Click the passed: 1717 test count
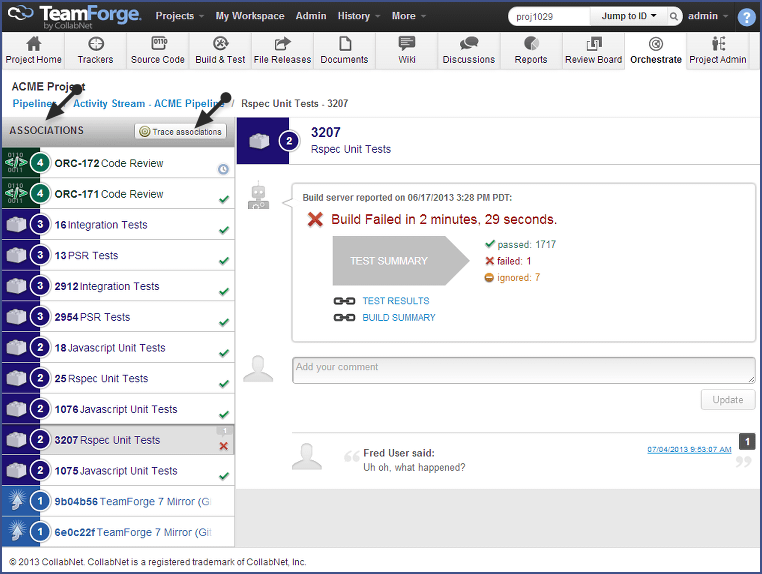Viewport: 762px width, 574px height. pyautogui.click(x=520, y=244)
